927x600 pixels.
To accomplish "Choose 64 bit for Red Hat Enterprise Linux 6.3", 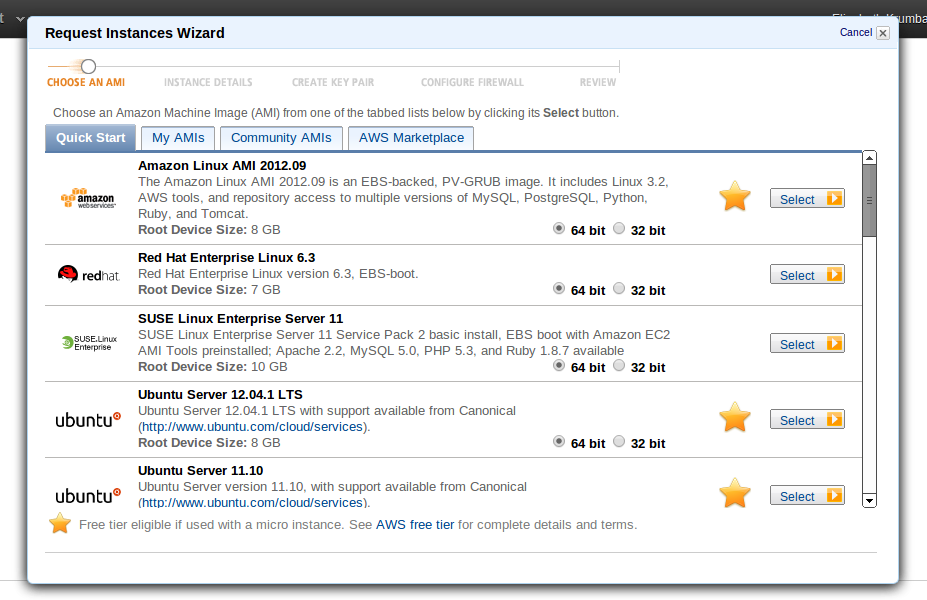I will (x=559, y=288).
